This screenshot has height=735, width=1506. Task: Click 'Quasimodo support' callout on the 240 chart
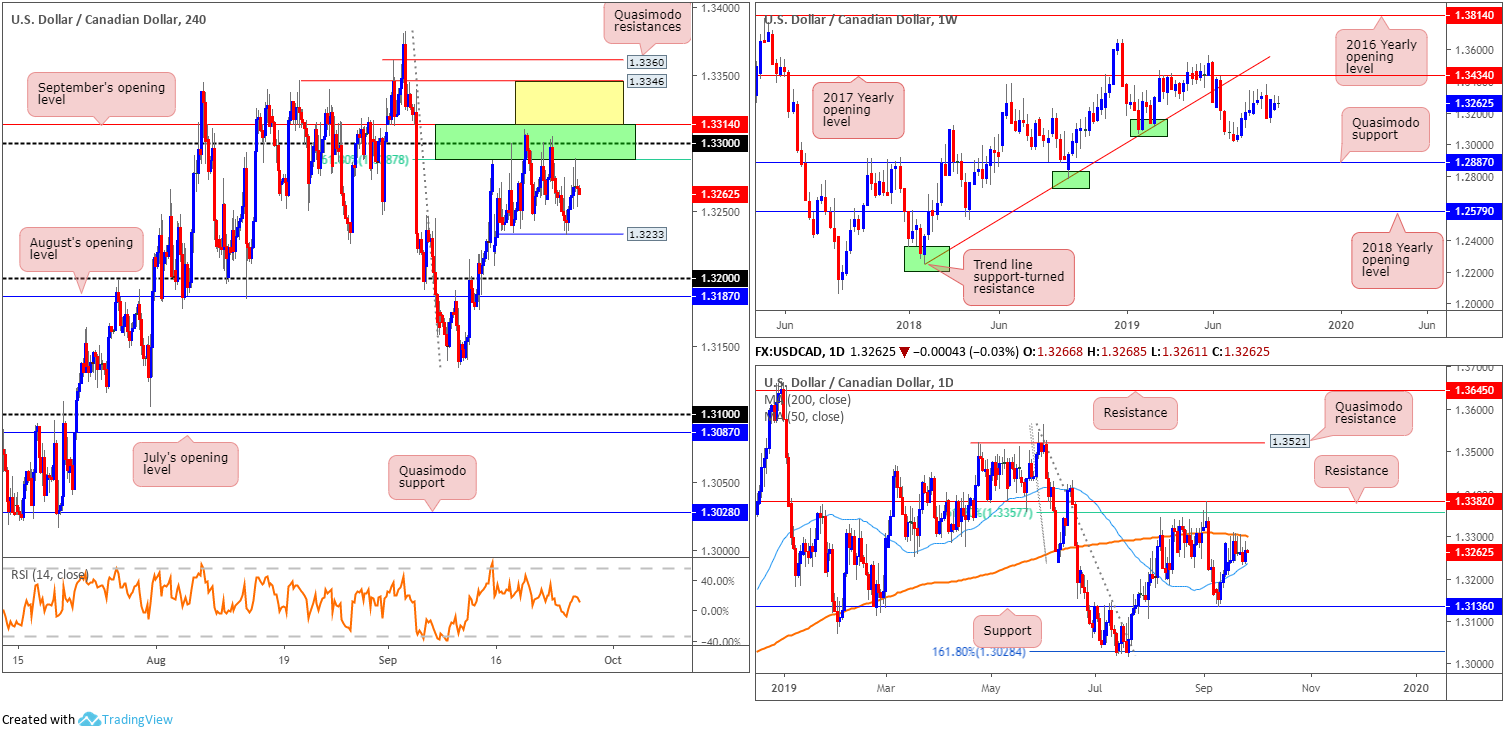[x=432, y=475]
